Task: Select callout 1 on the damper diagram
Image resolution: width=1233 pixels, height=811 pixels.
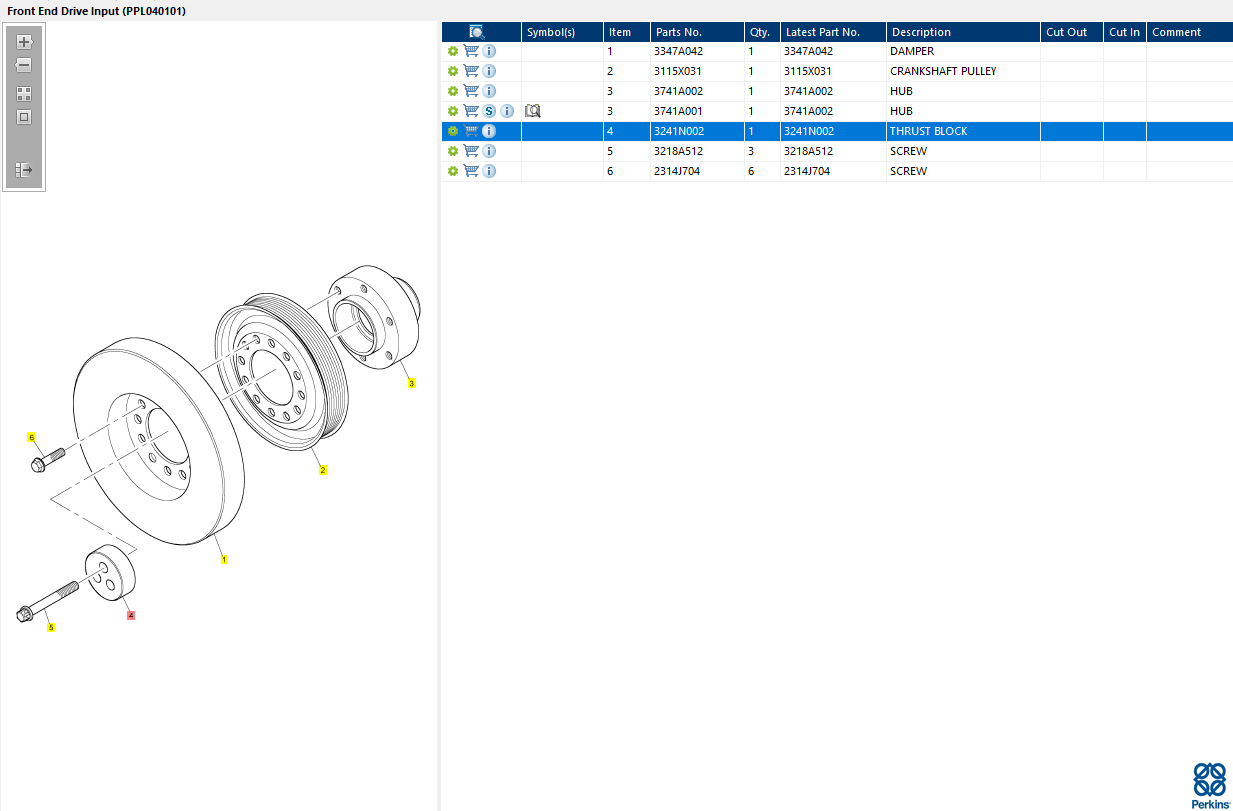Action: point(224,560)
